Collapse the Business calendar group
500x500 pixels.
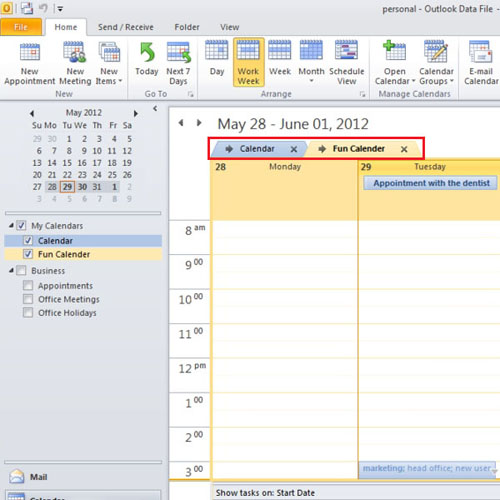pyautogui.click(x=11, y=270)
